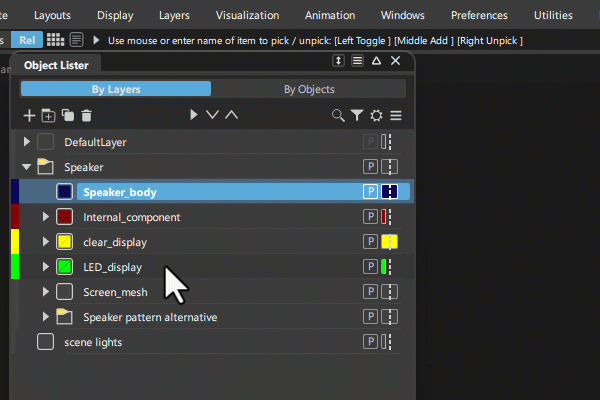This screenshot has height=400, width=600.
Task: Click the add new layer plus icon
Action: pos(30,116)
